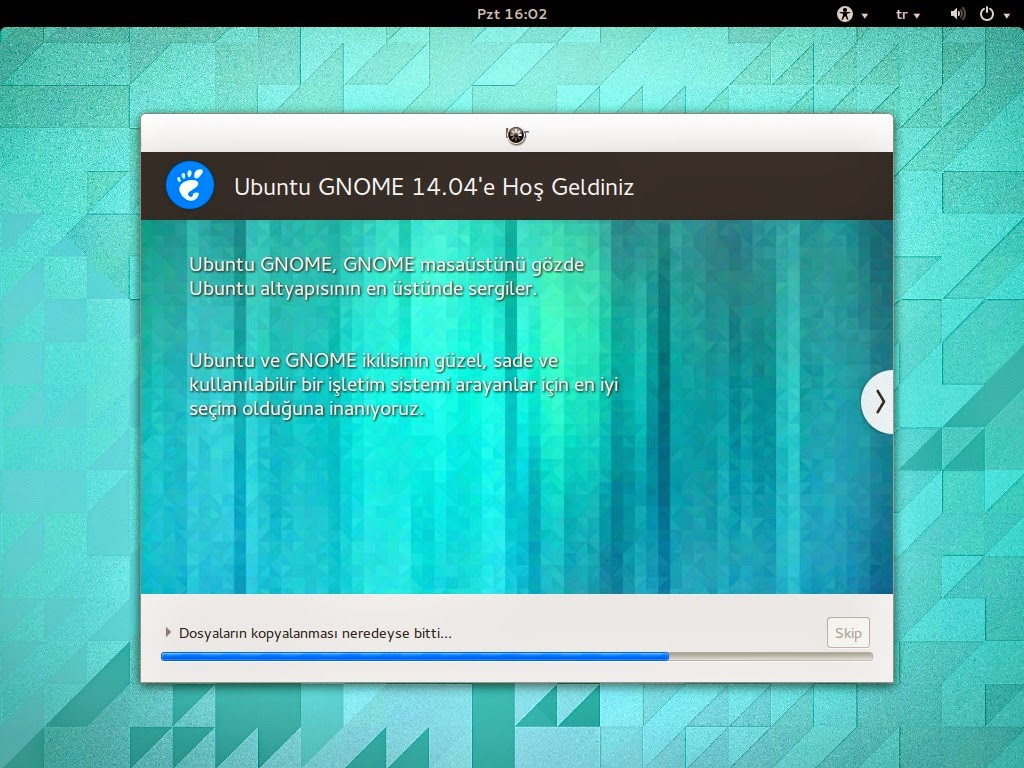
Task: Click the installer title bar icon
Action: pos(517,135)
